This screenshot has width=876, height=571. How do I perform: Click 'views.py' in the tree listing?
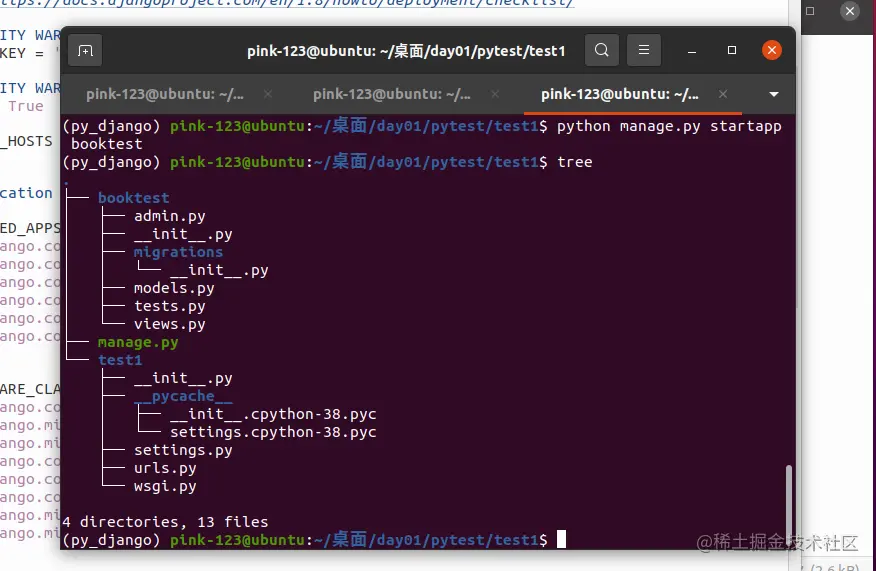[x=170, y=324]
